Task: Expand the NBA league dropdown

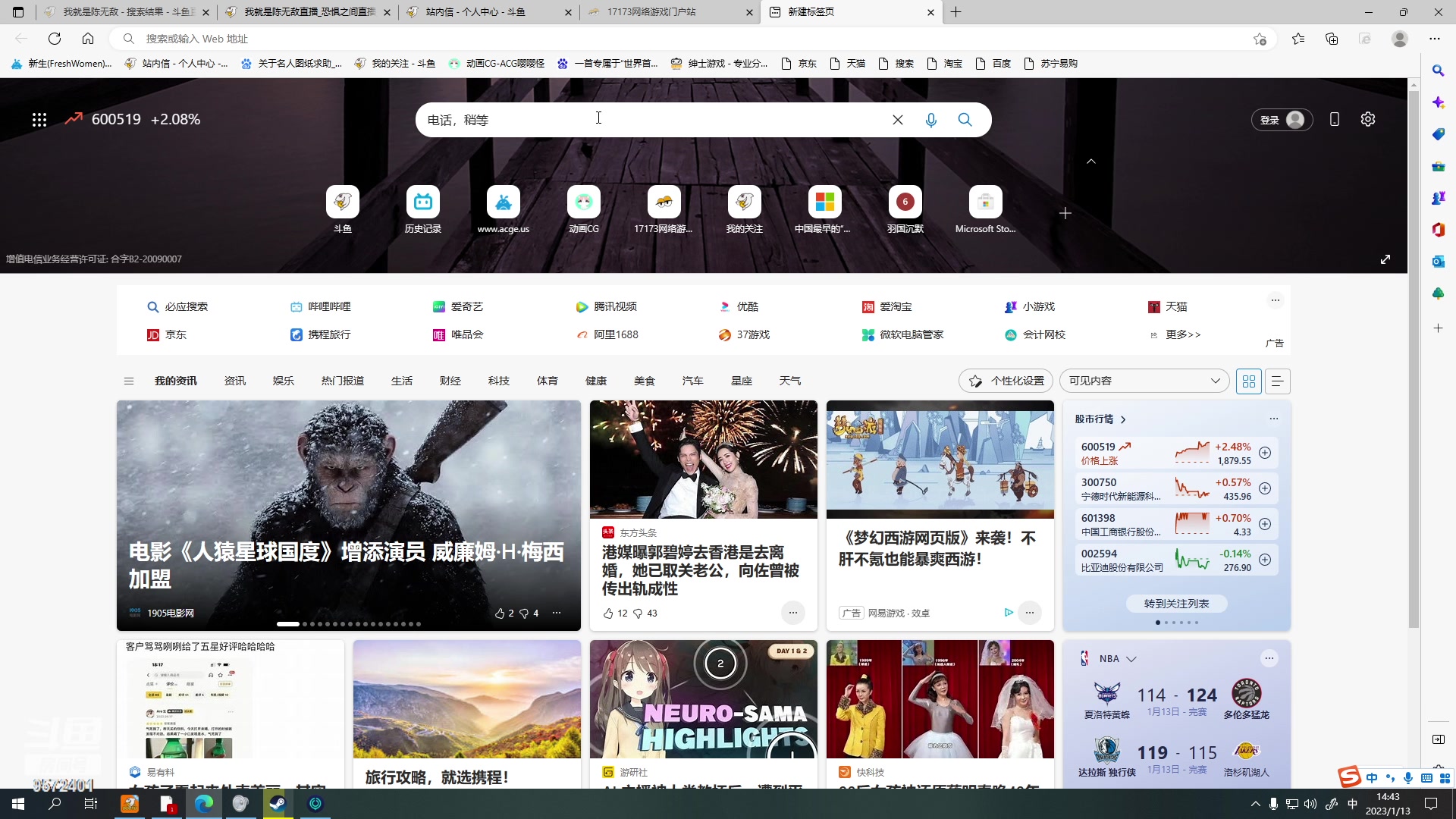Action: point(1131,659)
